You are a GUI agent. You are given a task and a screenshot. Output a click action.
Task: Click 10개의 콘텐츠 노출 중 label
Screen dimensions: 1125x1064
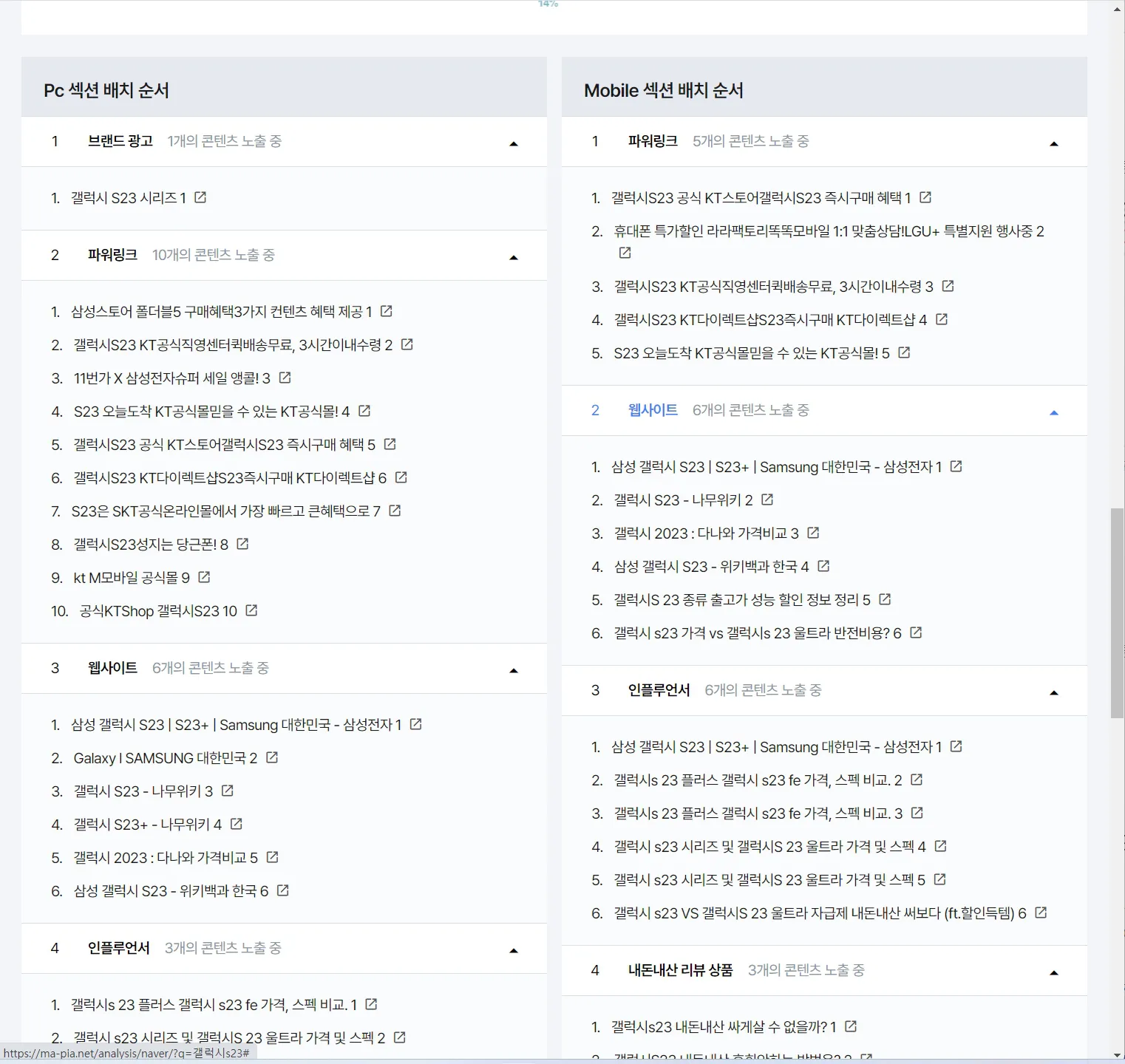pyautogui.click(x=214, y=254)
